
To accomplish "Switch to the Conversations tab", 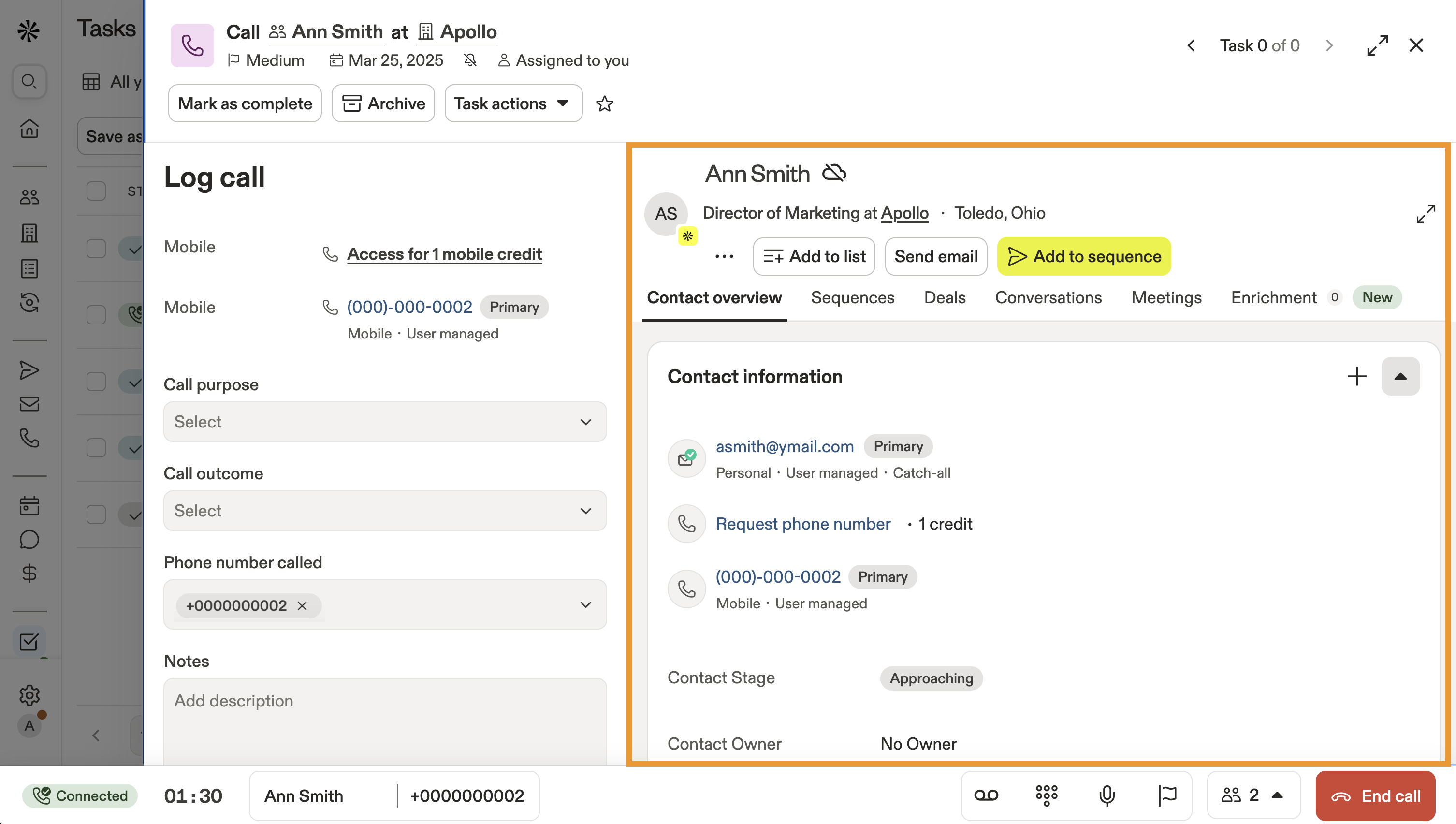I will point(1048,298).
